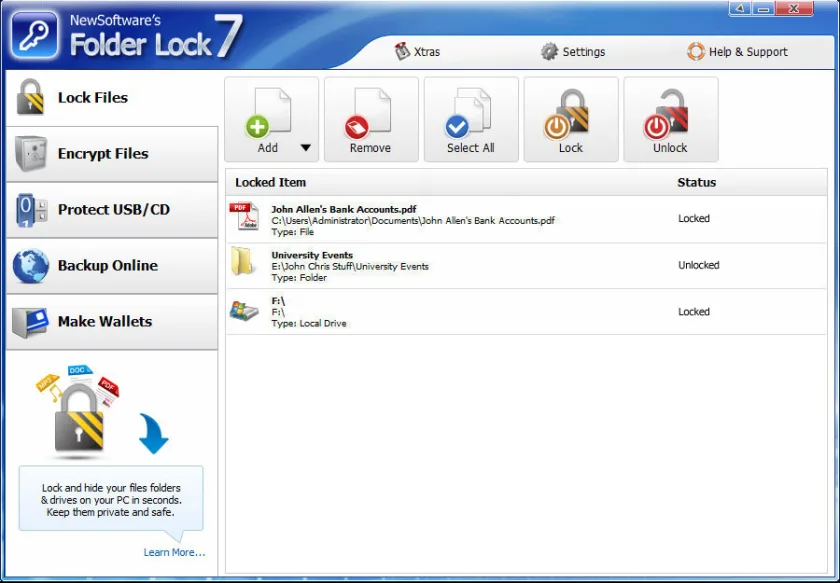Image resolution: width=840 pixels, height=583 pixels.
Task: Switch to the Lock Files section
Action: tap(112, 98)
